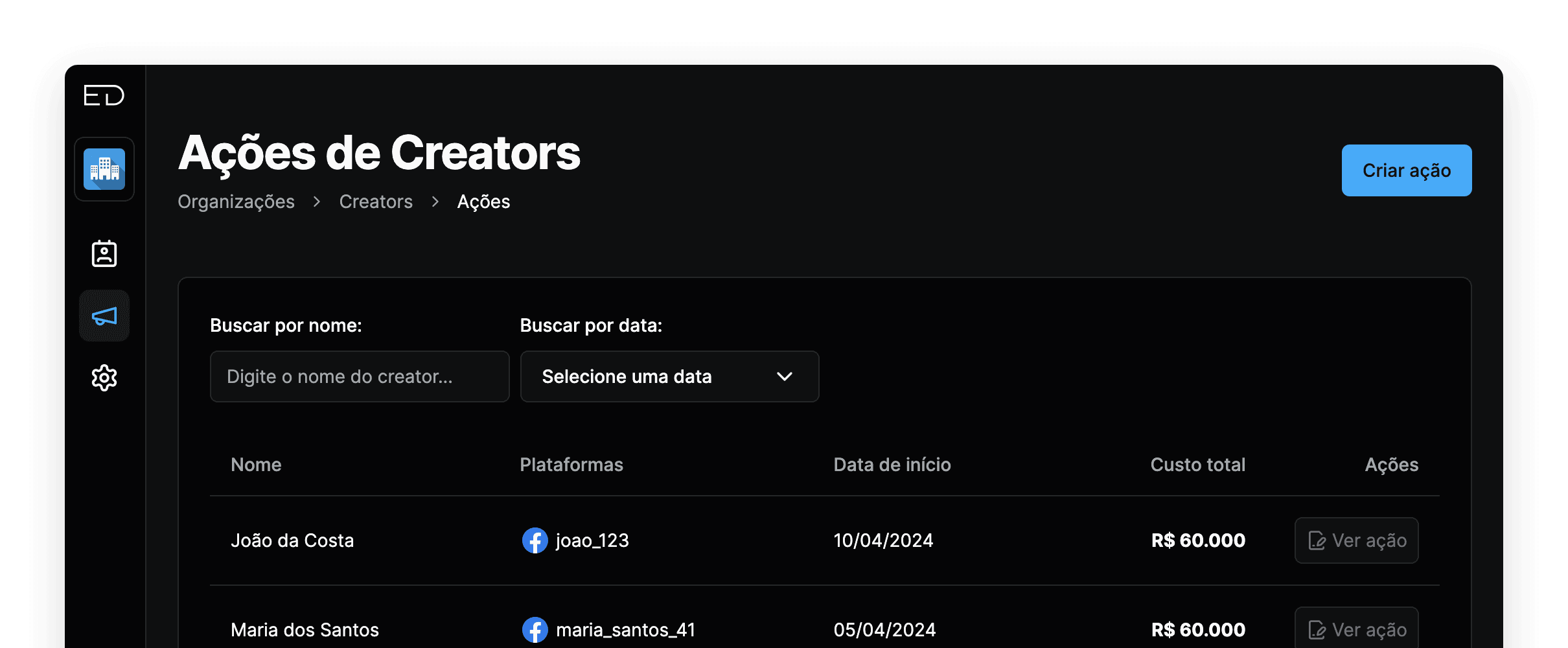The image size is (1568, 648).
Task: Click the creator name search field
Action: (359, 376)
